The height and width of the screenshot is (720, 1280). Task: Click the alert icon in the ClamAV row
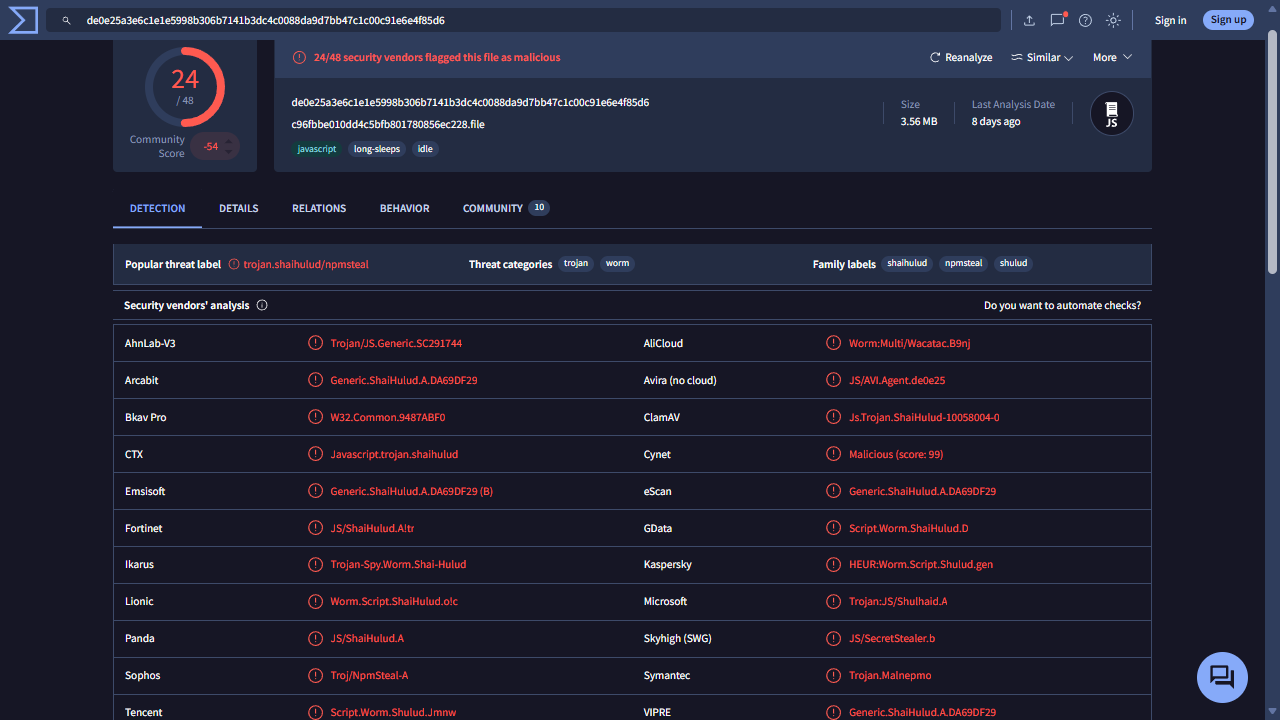tap(833, 417)
